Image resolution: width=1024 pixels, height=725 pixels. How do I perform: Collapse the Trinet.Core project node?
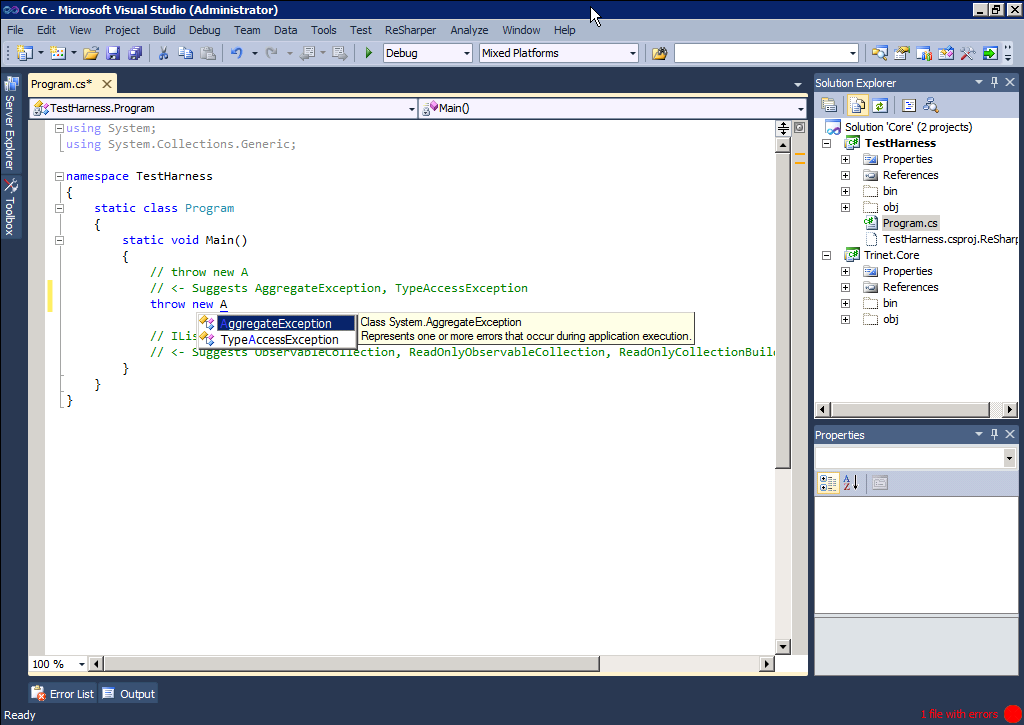pyautogui.click(x=827, y=255)
